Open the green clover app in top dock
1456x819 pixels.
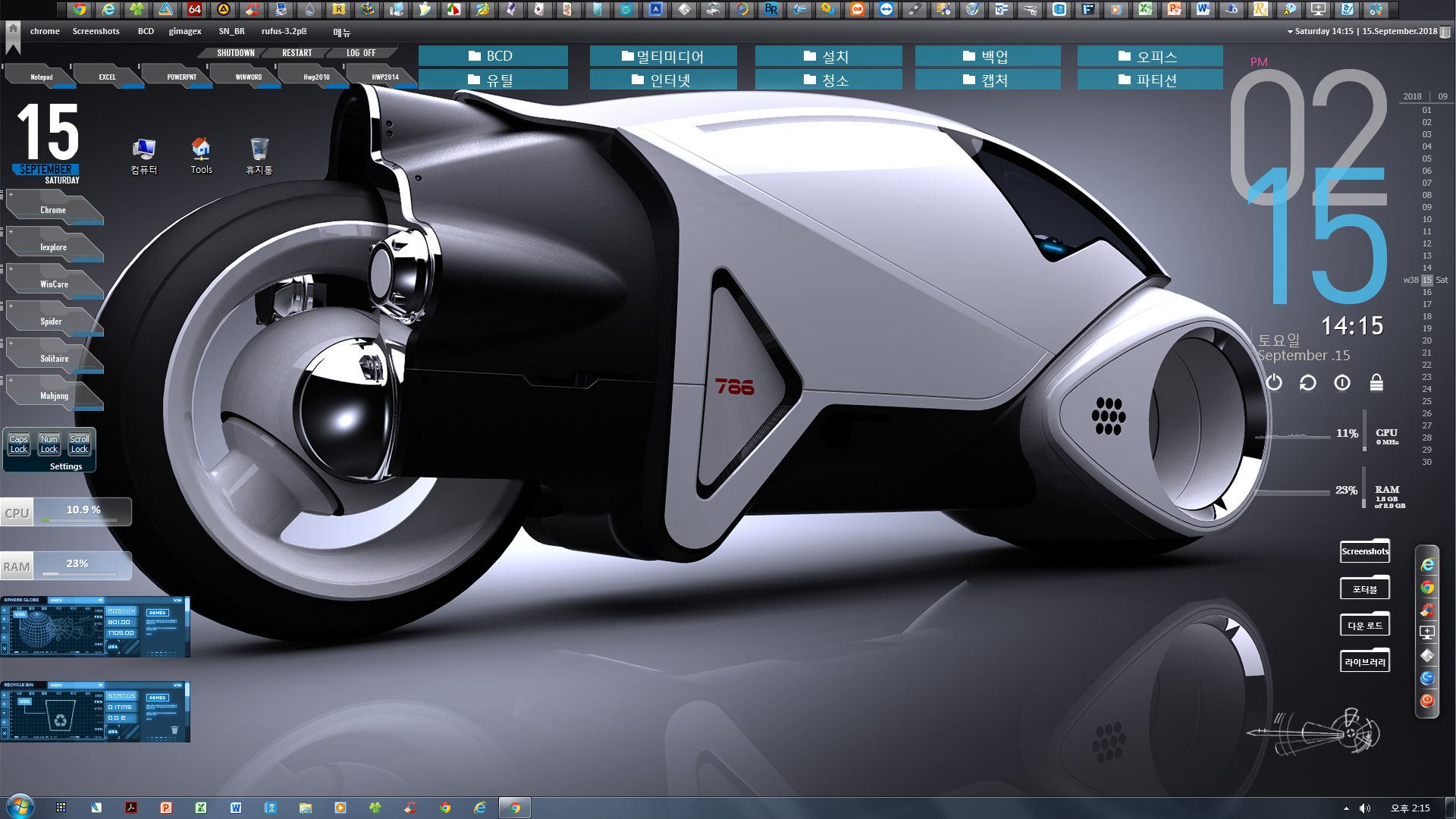(137, 10)
